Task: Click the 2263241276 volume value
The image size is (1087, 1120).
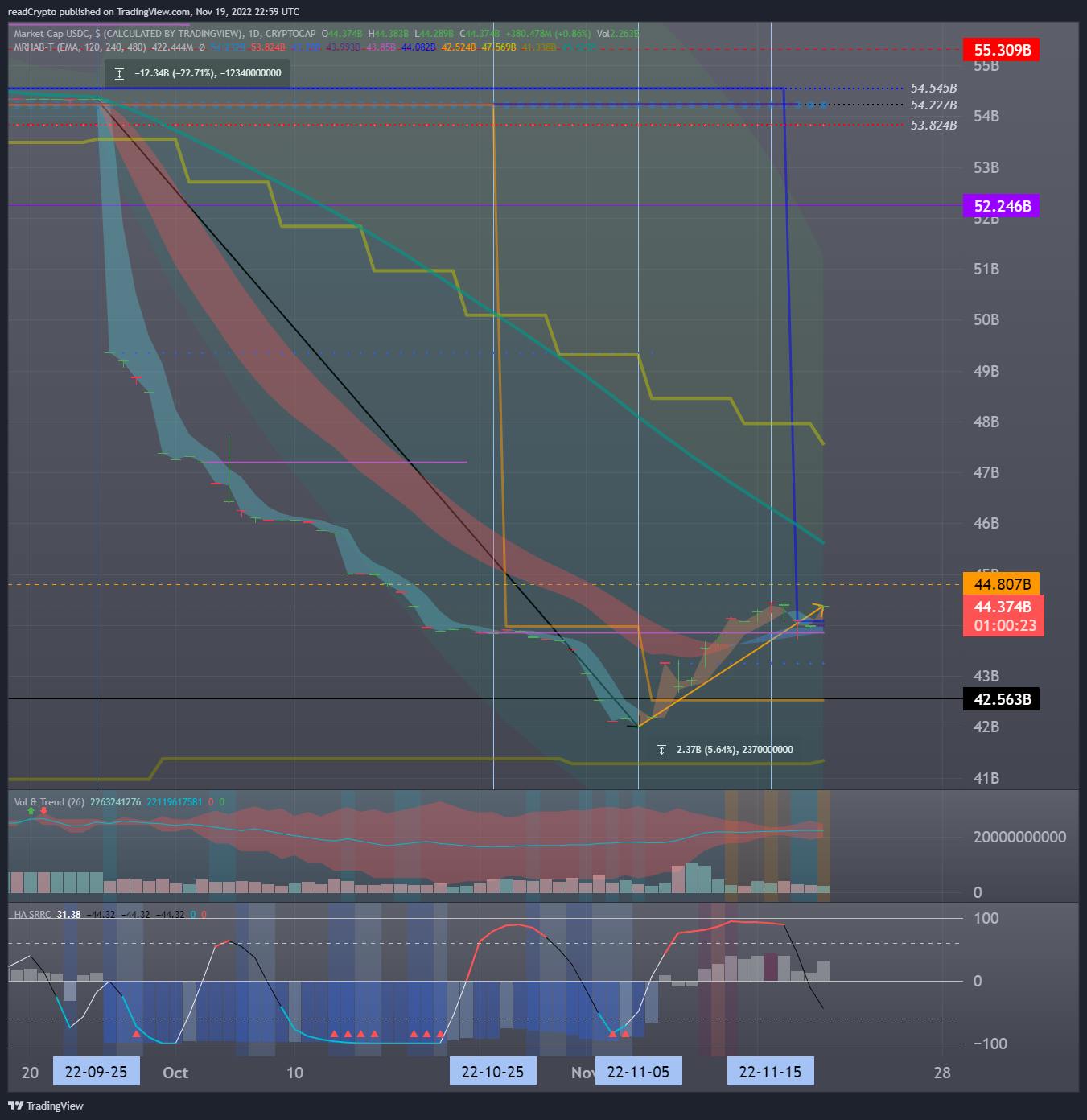Action: [x=116, y=802]
